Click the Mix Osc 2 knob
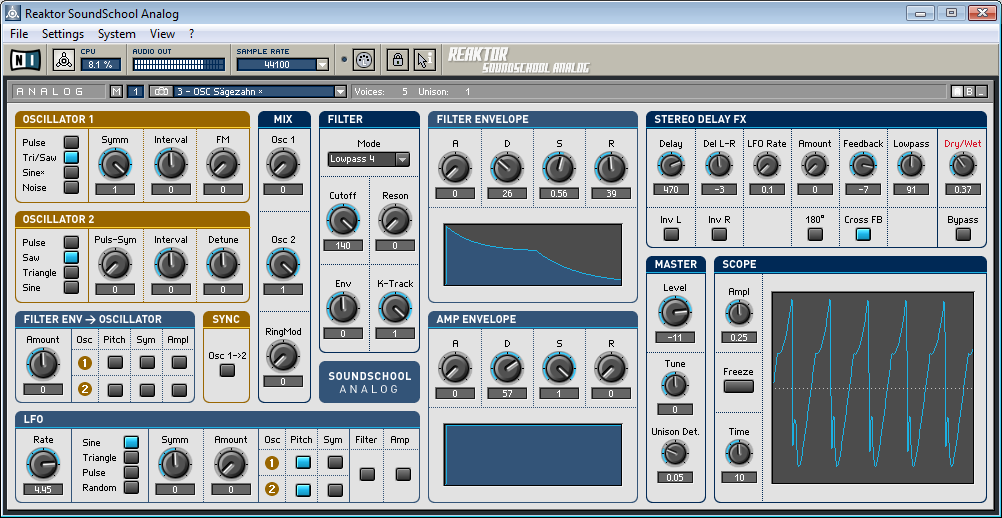Screen dimensions: 1002x518 pyautogui.click(x=283, y=264)
